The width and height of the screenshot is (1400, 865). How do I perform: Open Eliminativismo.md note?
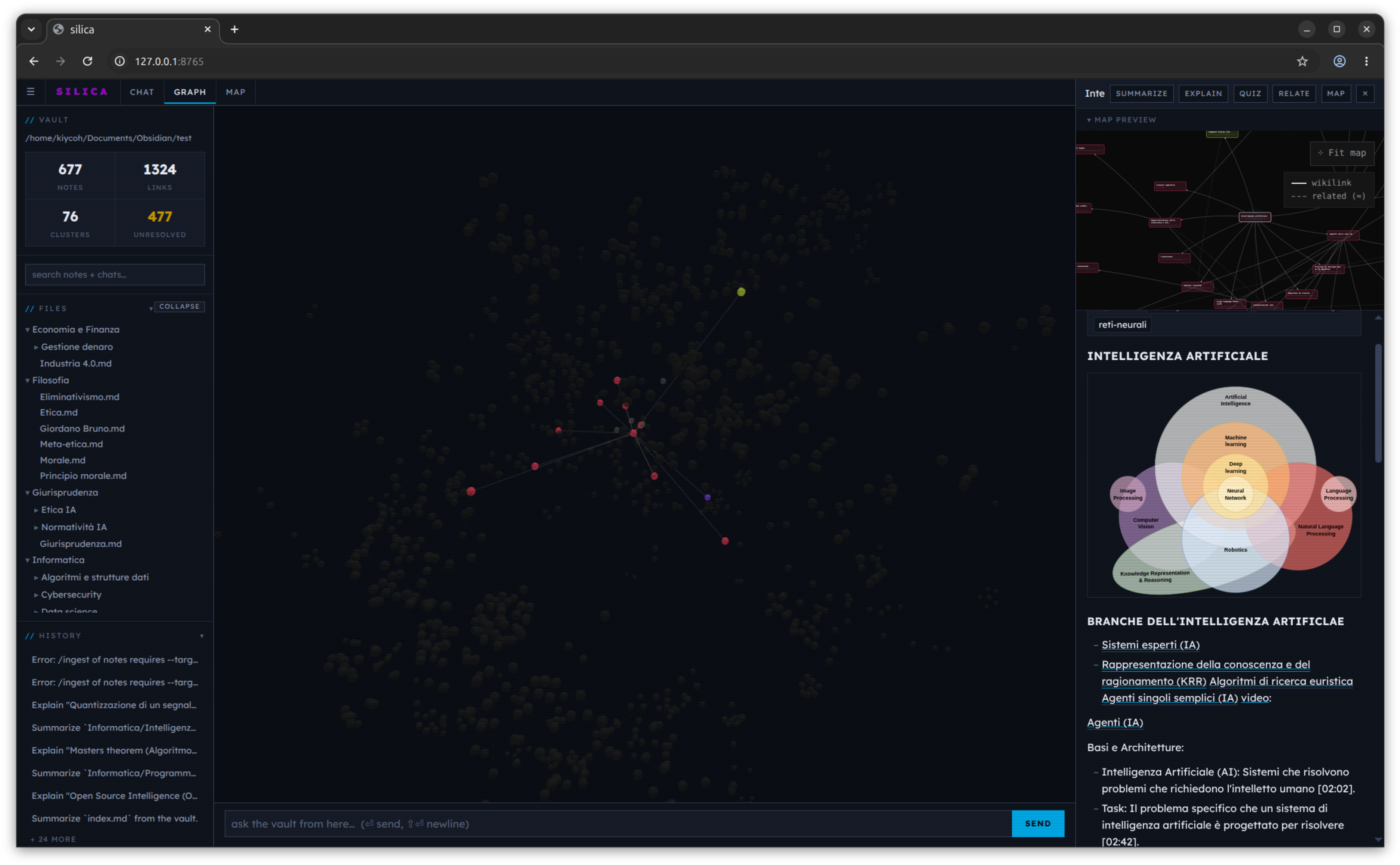pyautogui.click(x=80, y=397)
